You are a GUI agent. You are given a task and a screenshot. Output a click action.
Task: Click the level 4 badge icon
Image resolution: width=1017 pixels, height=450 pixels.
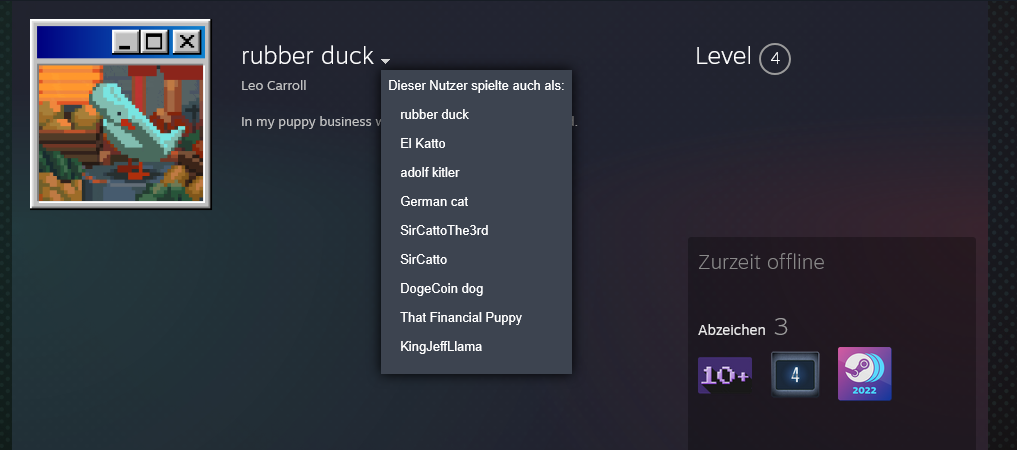[795, 375]
